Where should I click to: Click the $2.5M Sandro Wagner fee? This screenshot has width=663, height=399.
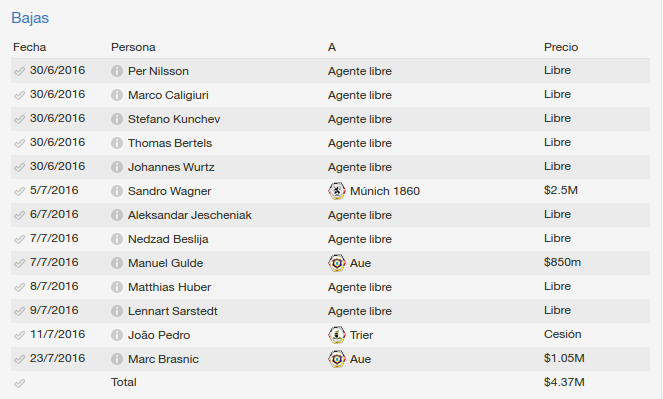561,190
